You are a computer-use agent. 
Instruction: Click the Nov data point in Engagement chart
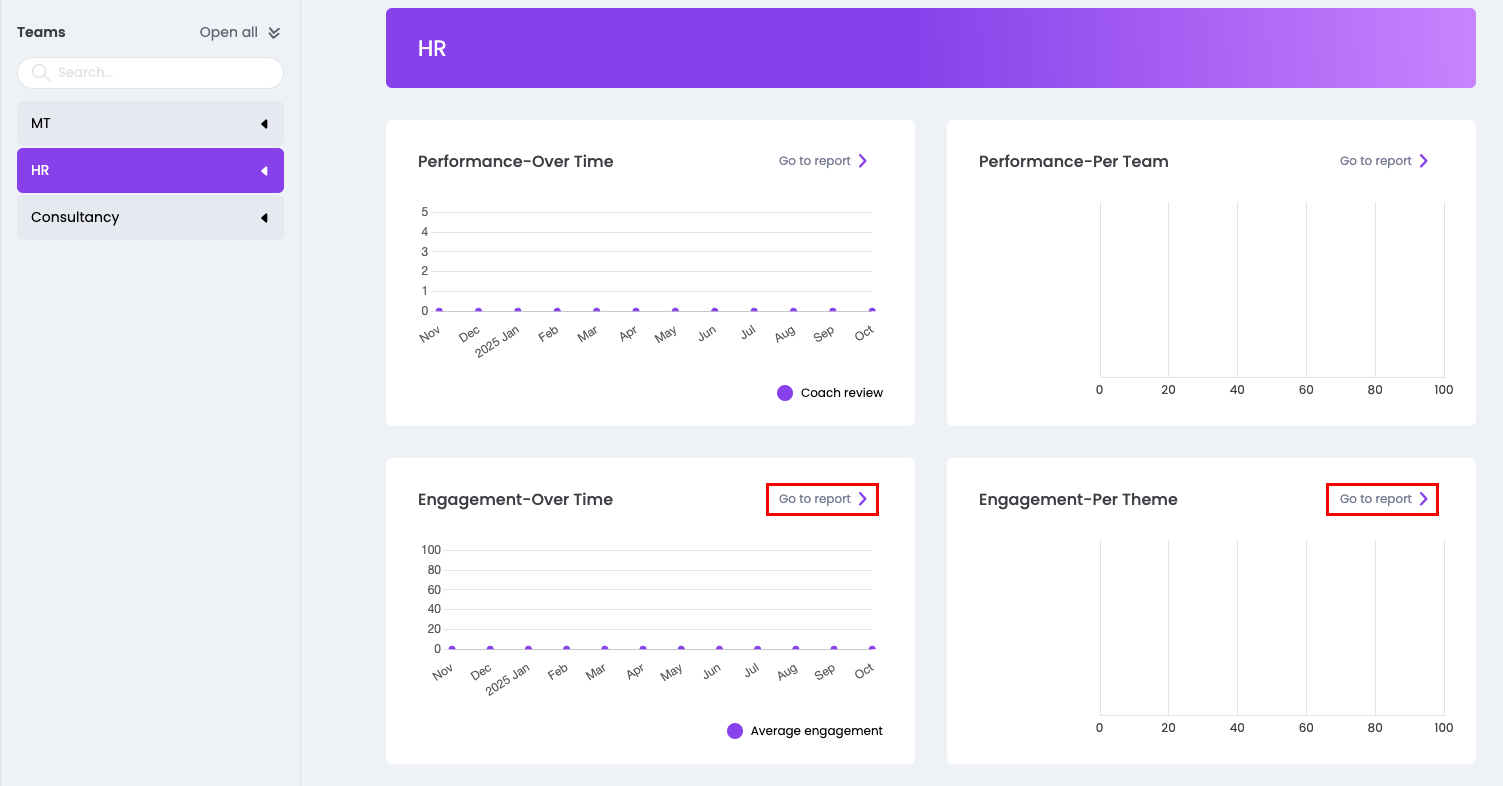tap(451, 648)
